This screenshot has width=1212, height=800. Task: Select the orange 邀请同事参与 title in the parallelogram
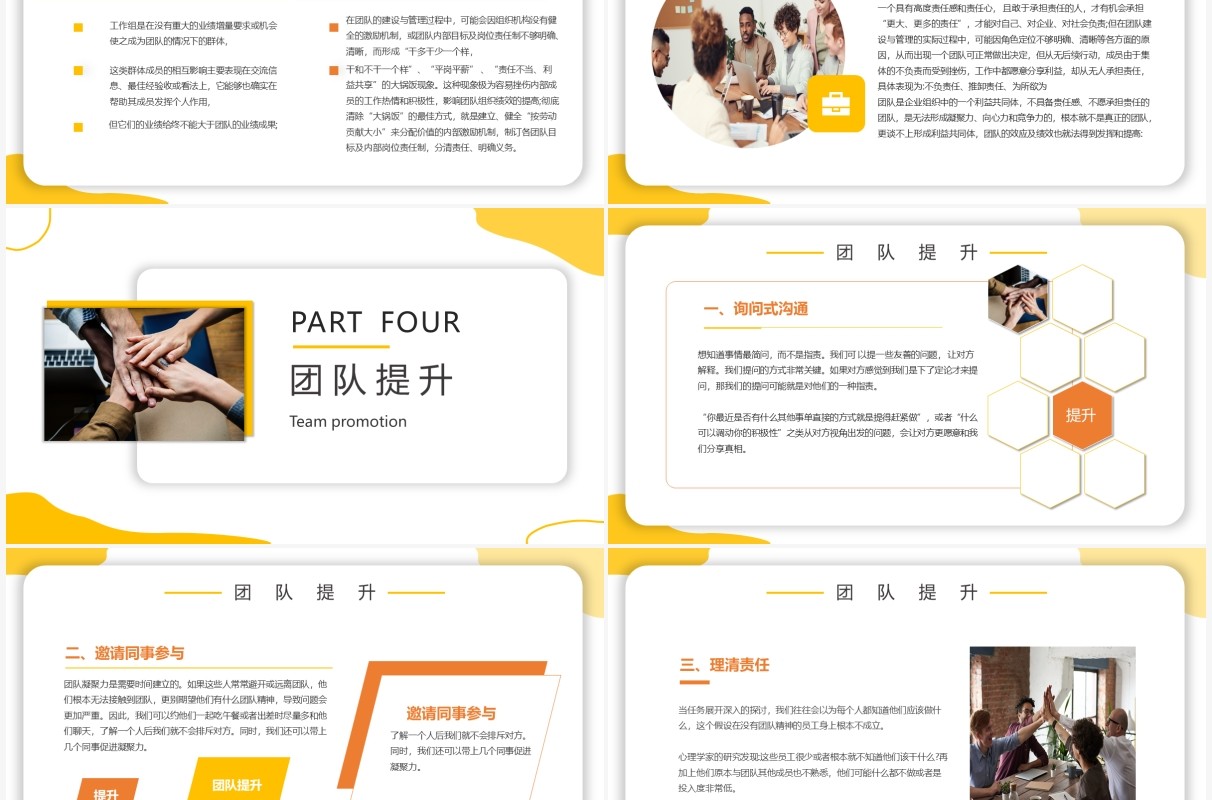[x=451, y=713]
